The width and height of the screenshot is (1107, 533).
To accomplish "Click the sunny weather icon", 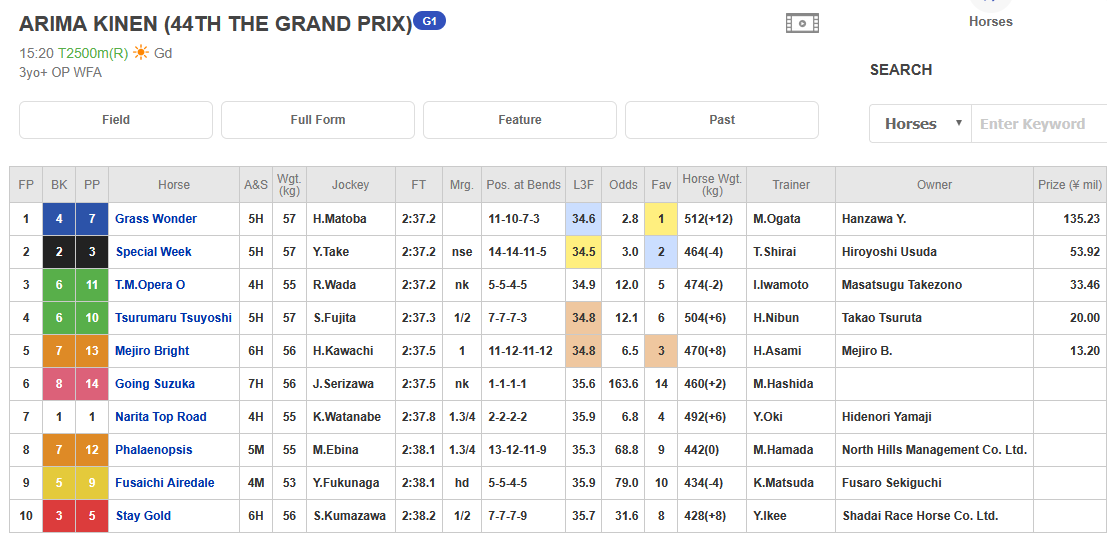I will 141,52.
